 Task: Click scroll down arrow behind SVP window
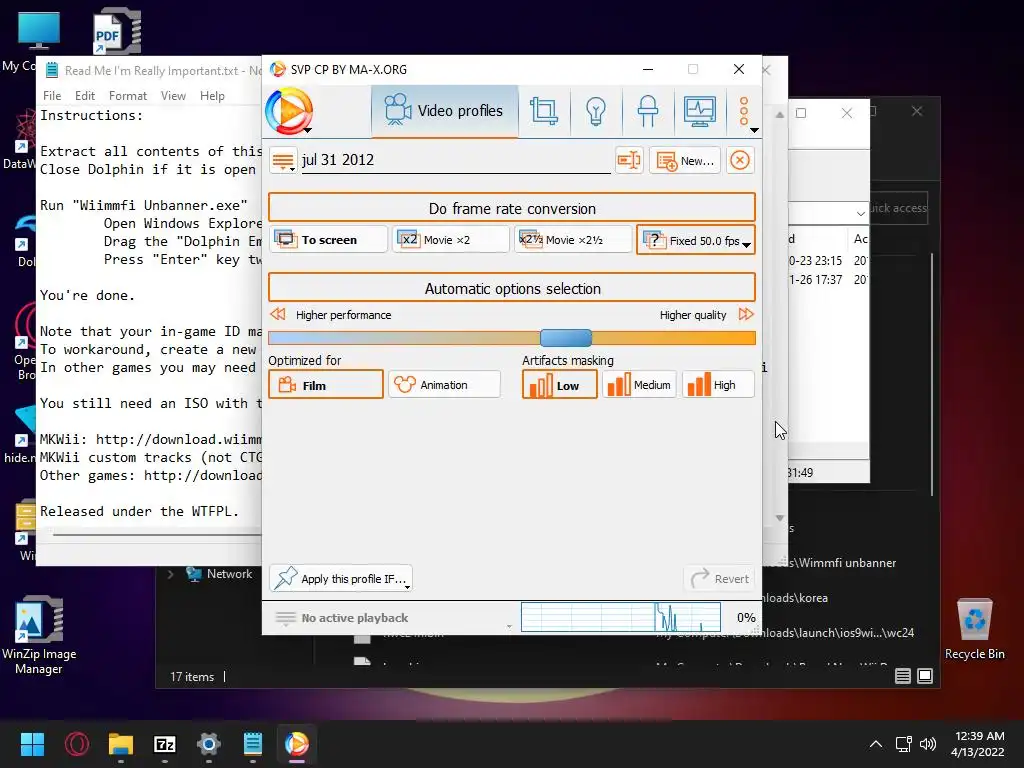click(x=780, y=518)
